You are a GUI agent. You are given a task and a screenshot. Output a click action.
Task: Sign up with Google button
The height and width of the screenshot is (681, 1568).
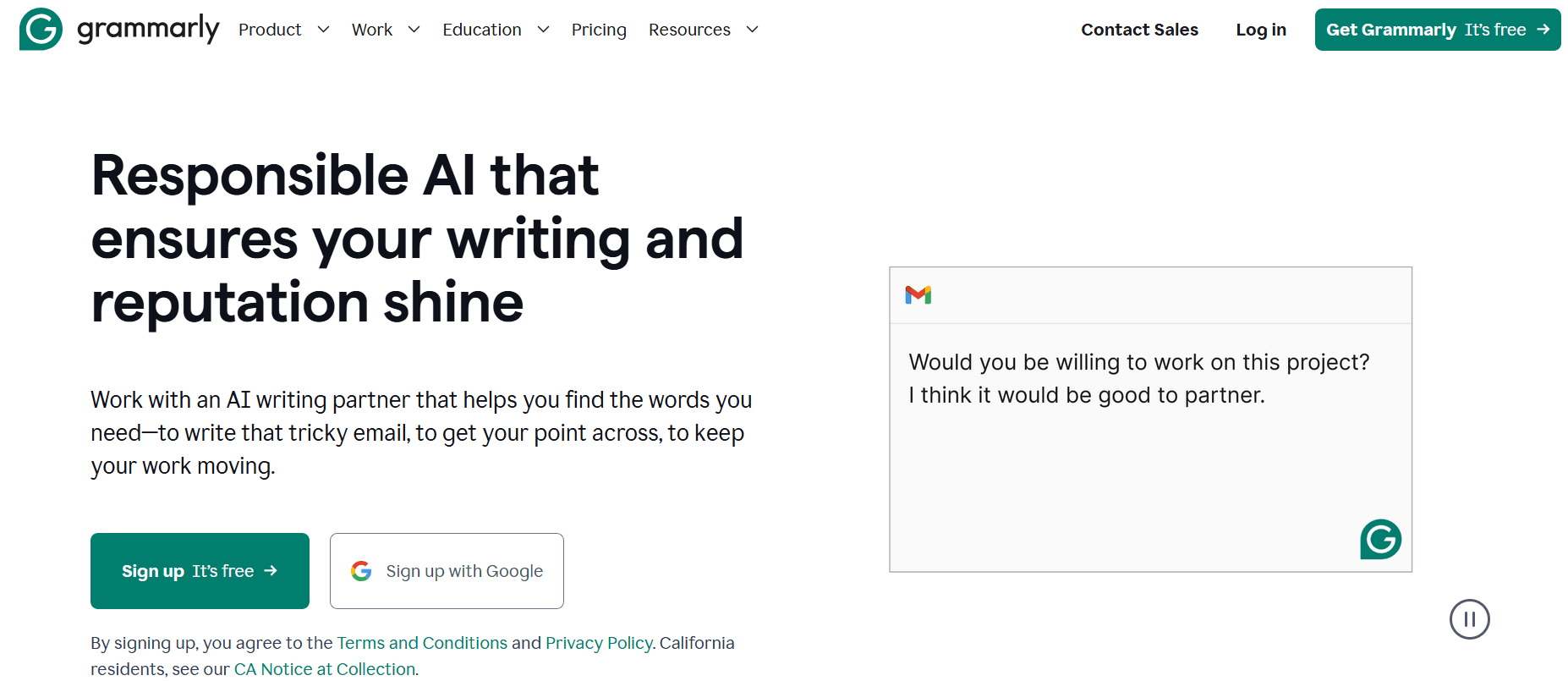[x=447, y=571]
